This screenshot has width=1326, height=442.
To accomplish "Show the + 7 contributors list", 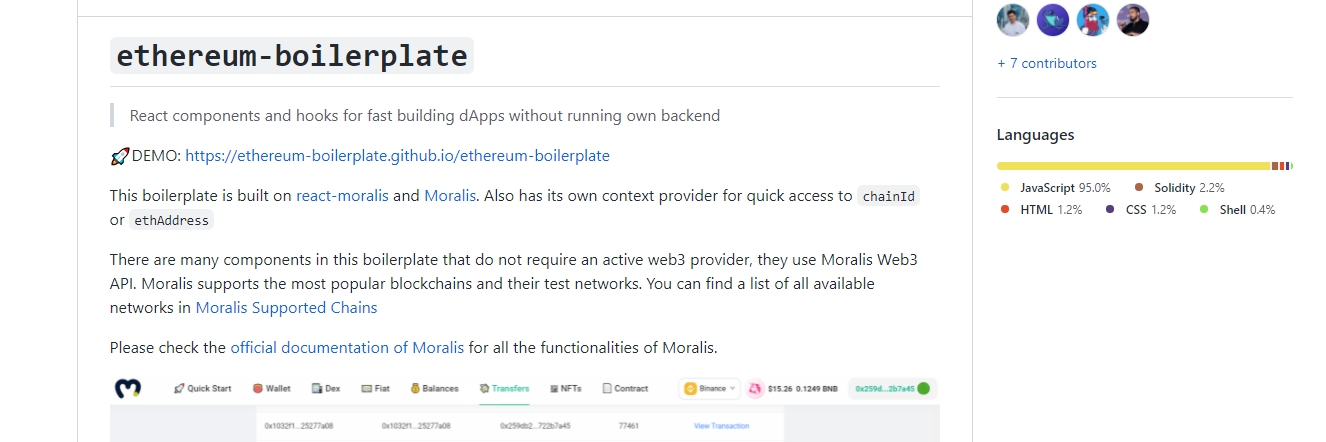I will point(1047,63).
